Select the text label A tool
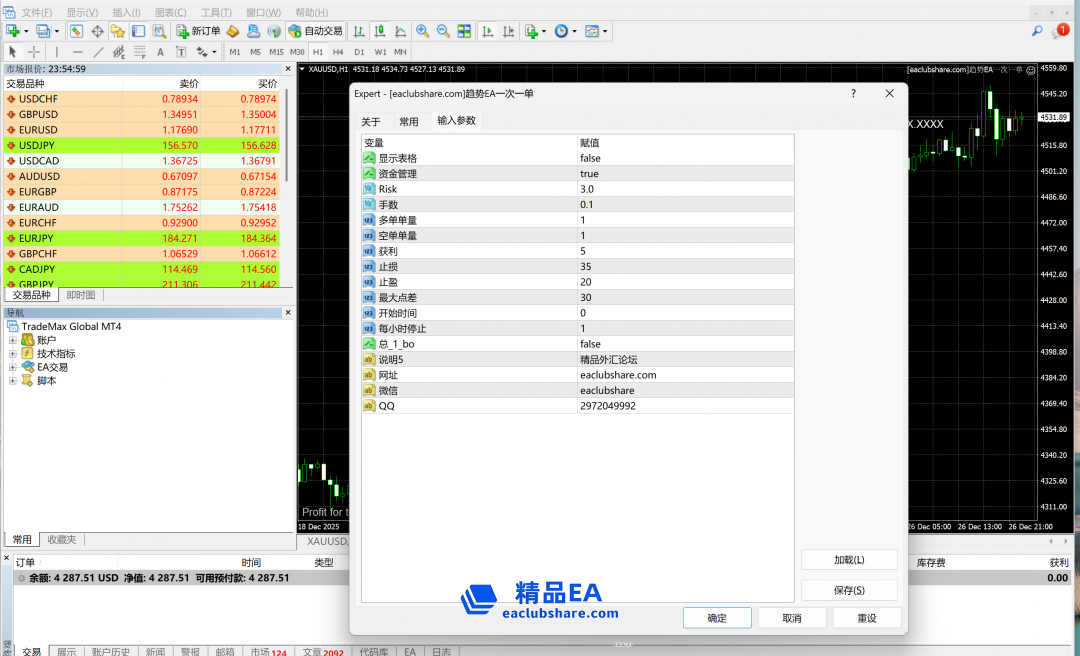 pos(160,52)
